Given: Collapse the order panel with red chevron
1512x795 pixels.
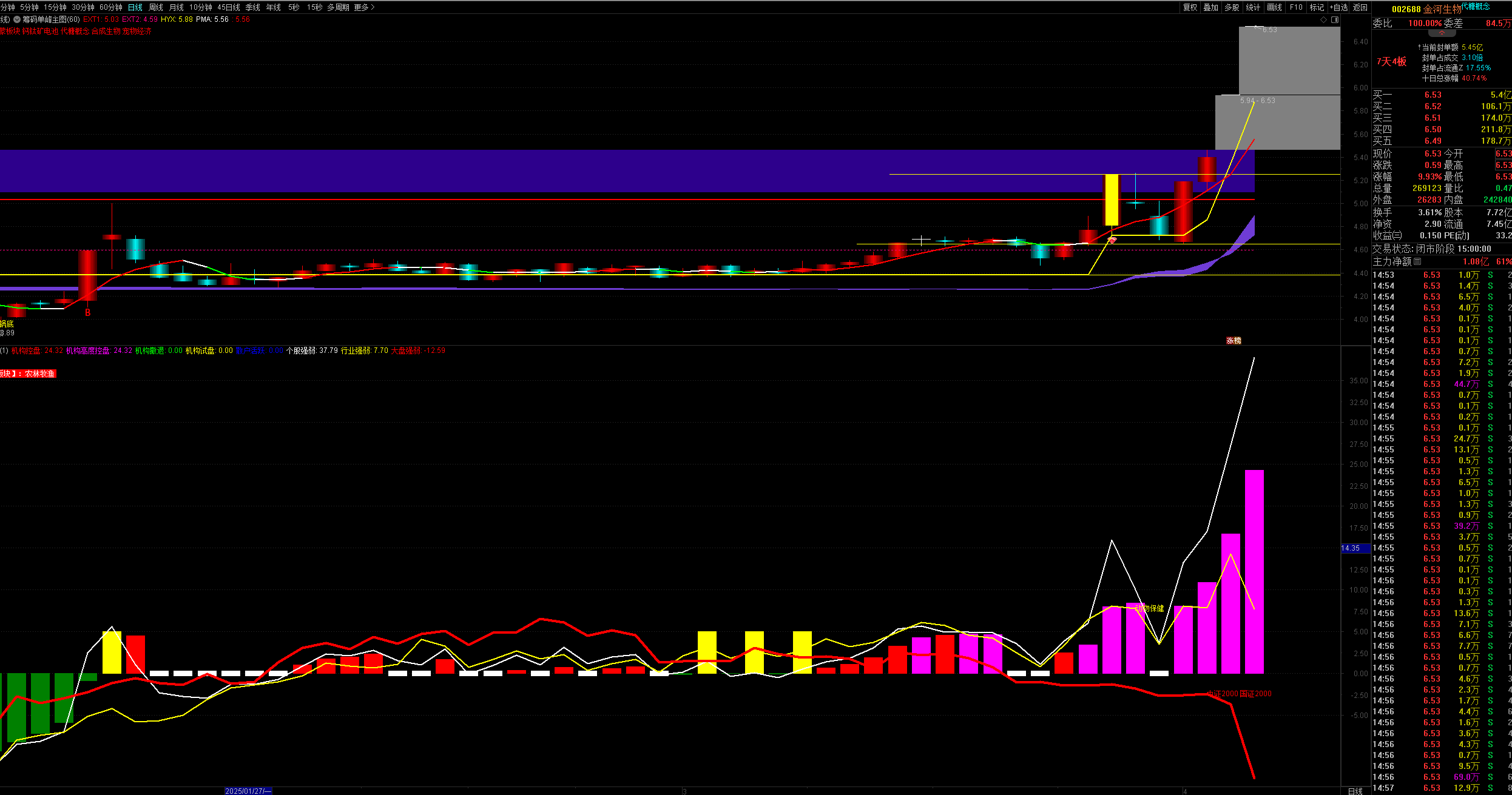Looking at the screenshot, I should pos(1442,33).
